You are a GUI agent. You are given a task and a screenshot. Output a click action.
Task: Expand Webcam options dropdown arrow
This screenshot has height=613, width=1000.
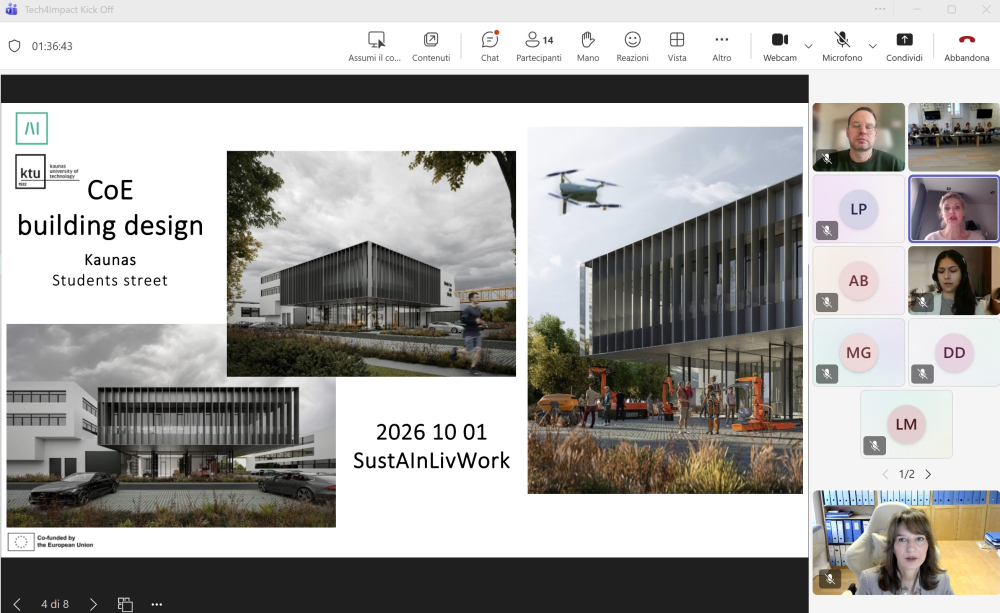point(808,46)
